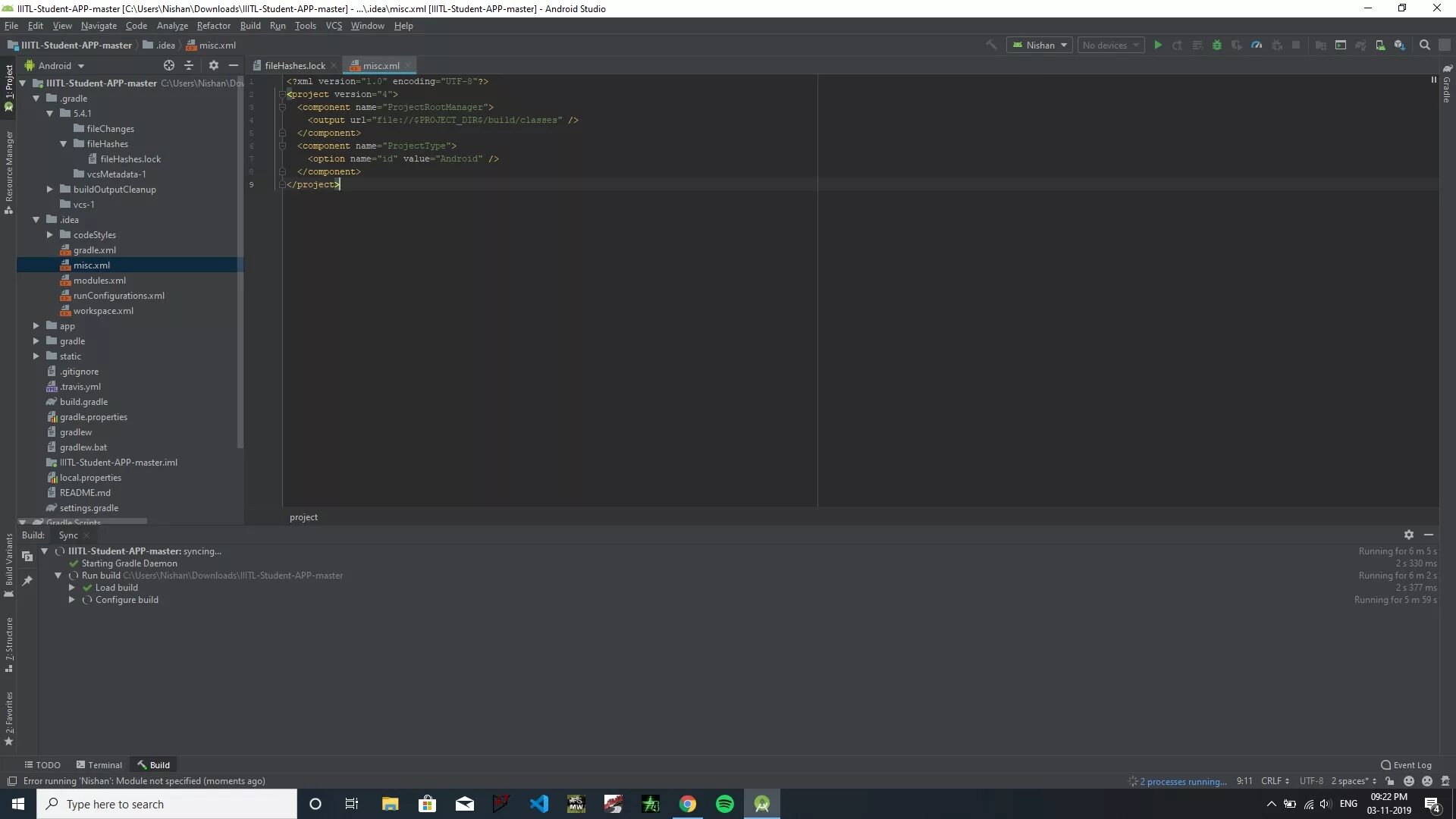Open the SDK Manager icon

(1400, 45)
